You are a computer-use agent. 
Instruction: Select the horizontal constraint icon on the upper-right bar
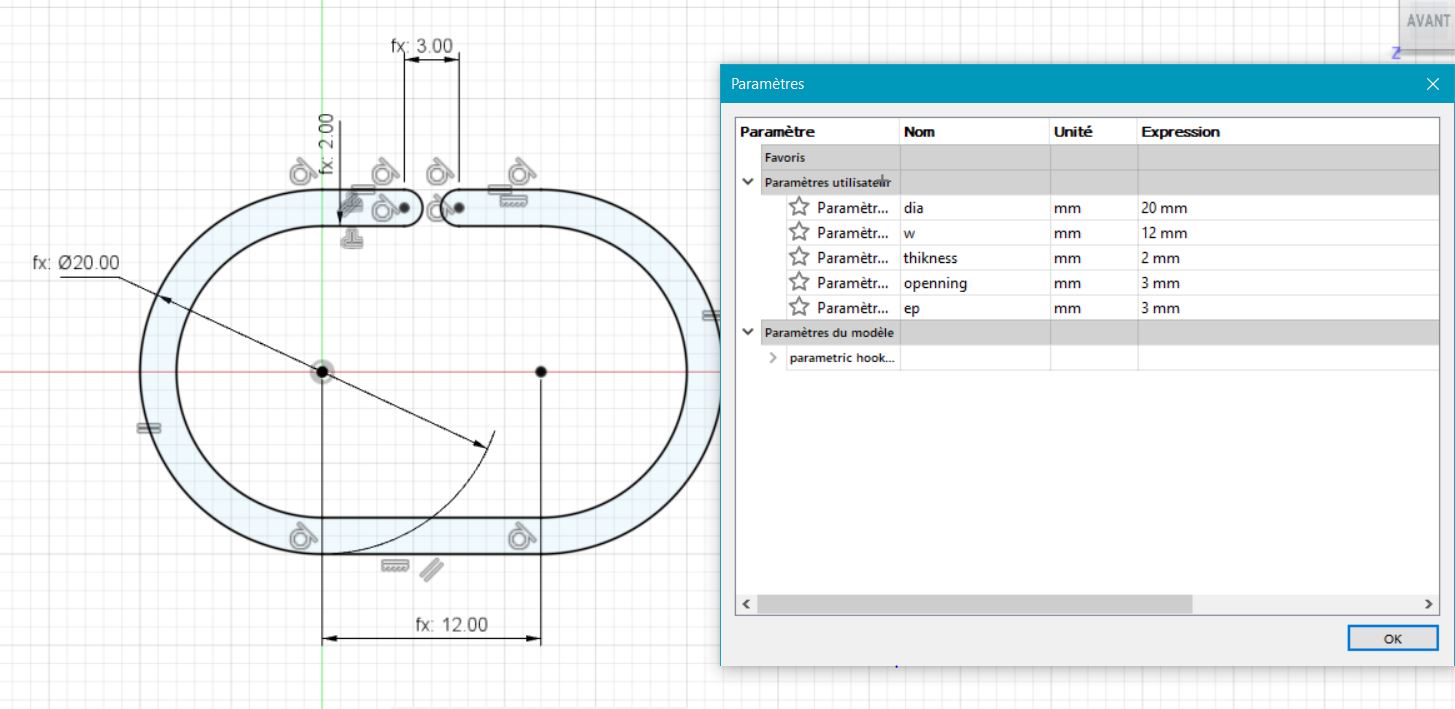coord(499,188)
